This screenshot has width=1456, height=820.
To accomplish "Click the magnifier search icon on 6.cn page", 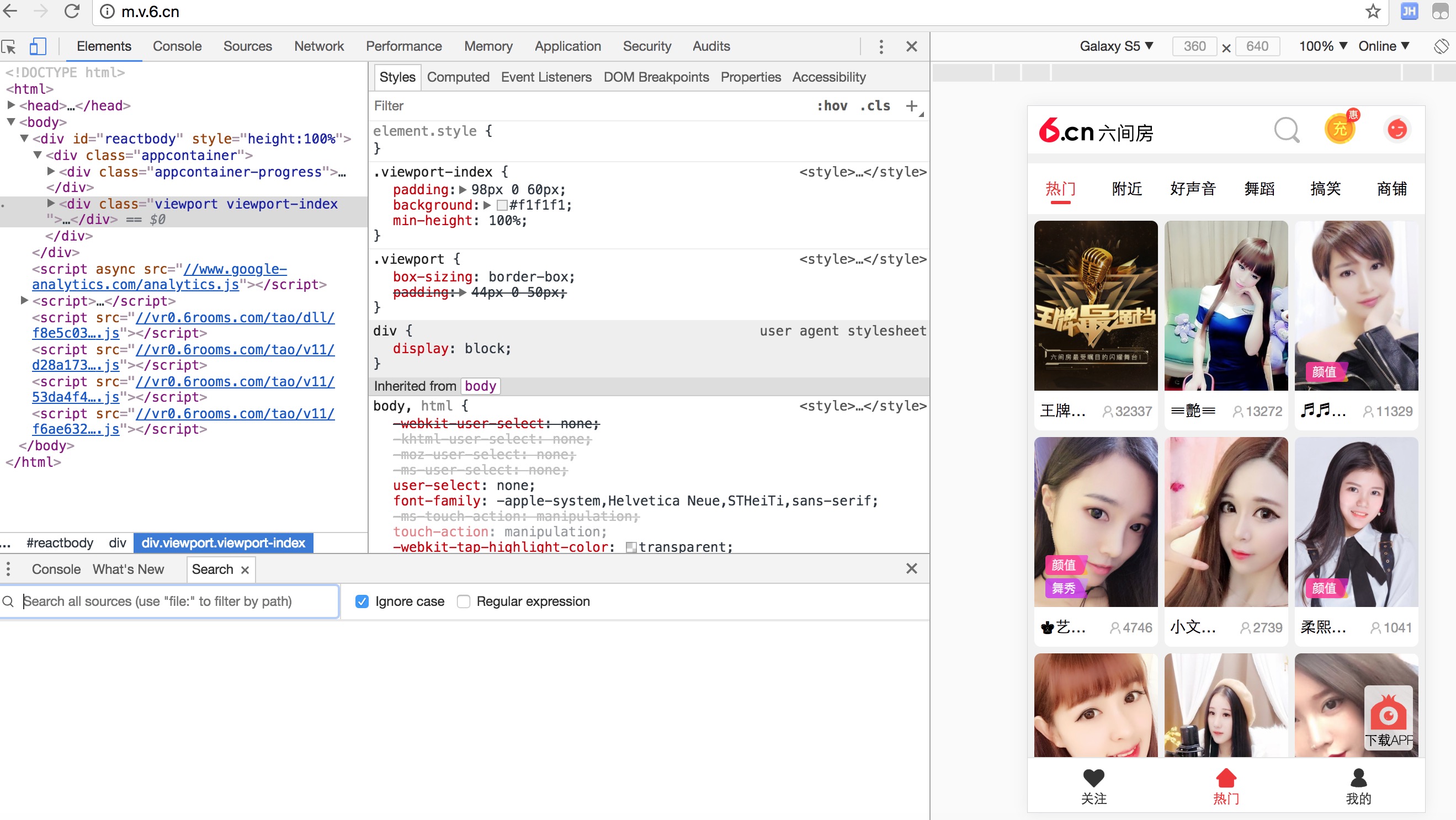I will click(x=1287, y=131).
